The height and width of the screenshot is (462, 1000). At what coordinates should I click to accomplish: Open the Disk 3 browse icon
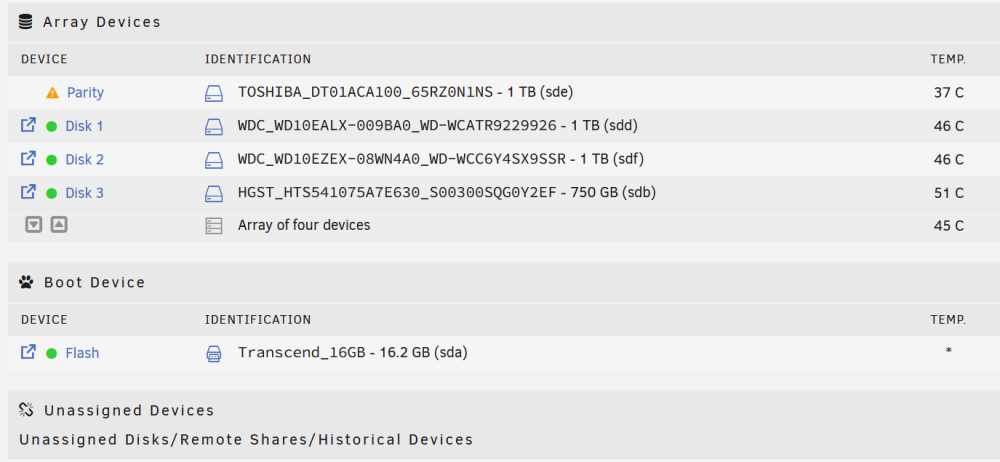coord(28,191)
